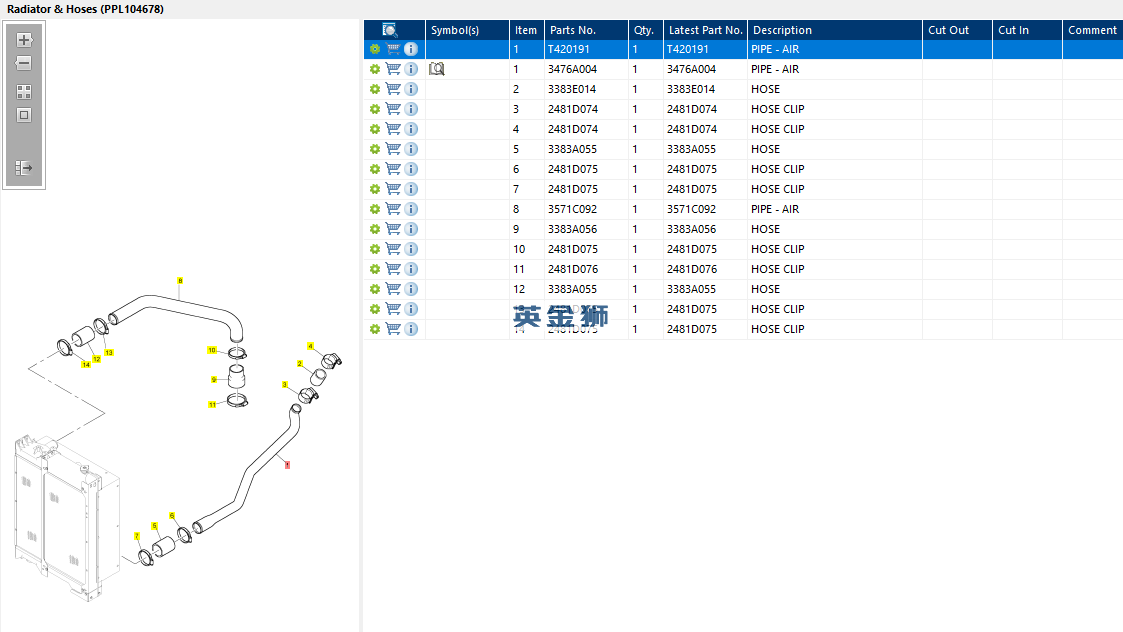Select HOSE description for item 12
Viewport: 1123px width, 632px height.
[x=766, y=289]
